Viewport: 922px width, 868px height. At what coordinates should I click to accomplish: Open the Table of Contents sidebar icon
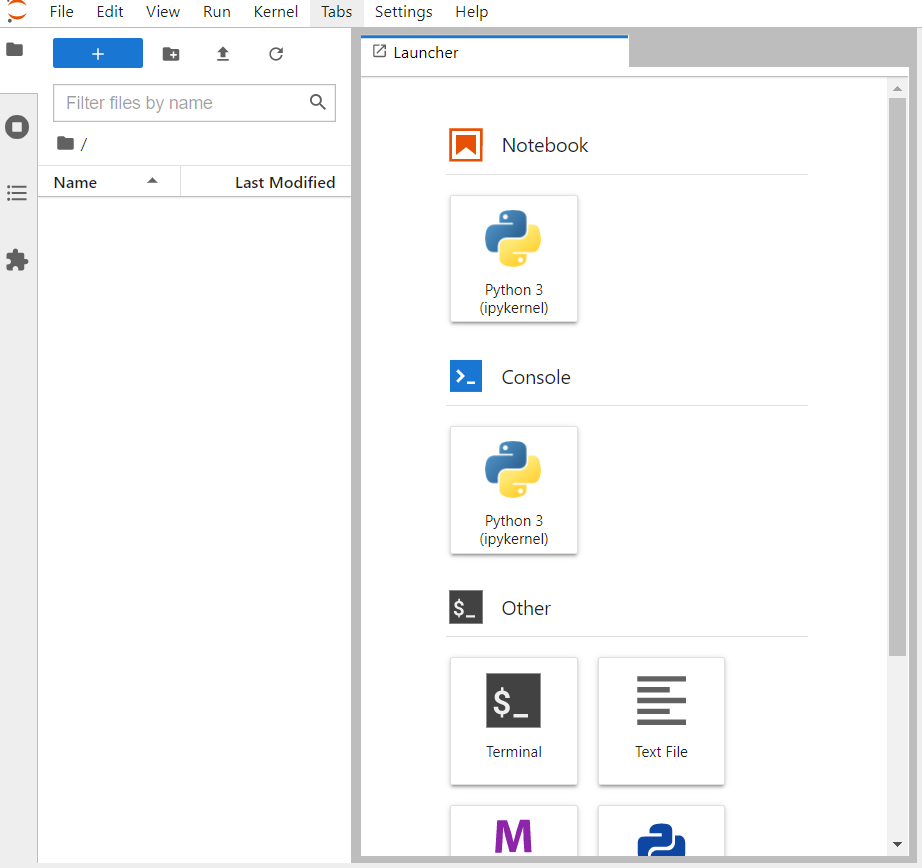click(x=17, y=193)
